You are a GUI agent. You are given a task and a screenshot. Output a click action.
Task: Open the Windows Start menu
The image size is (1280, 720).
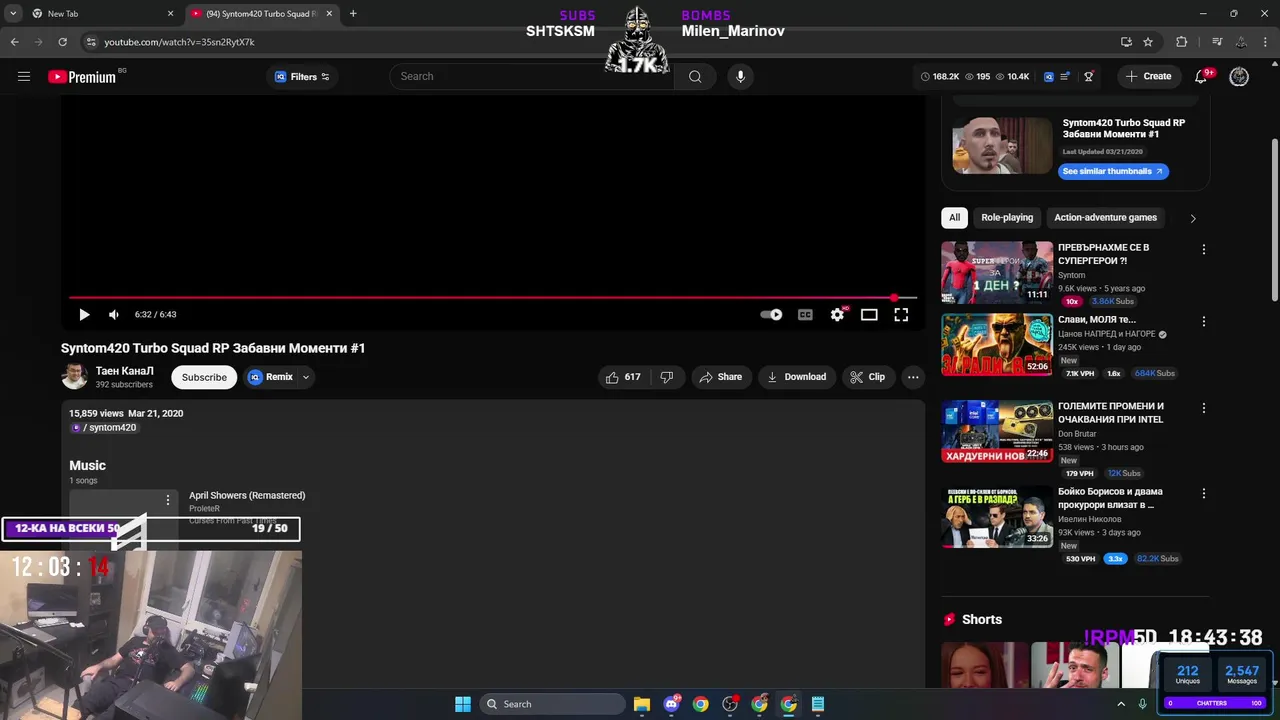(x=463, y=704)
